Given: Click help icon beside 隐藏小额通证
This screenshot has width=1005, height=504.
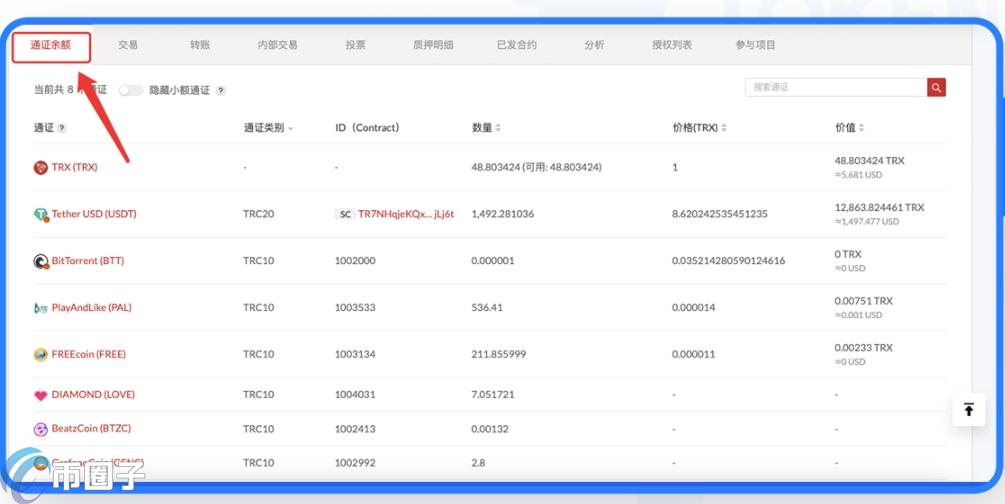Looking at the screenshot, I should coord(220,91).
